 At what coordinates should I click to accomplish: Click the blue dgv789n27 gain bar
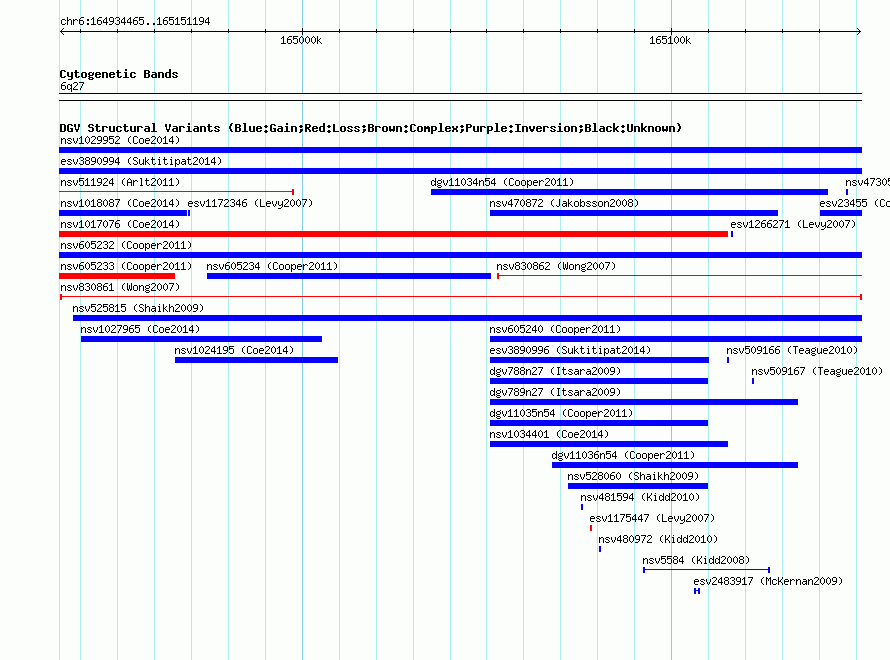point(644,402)
